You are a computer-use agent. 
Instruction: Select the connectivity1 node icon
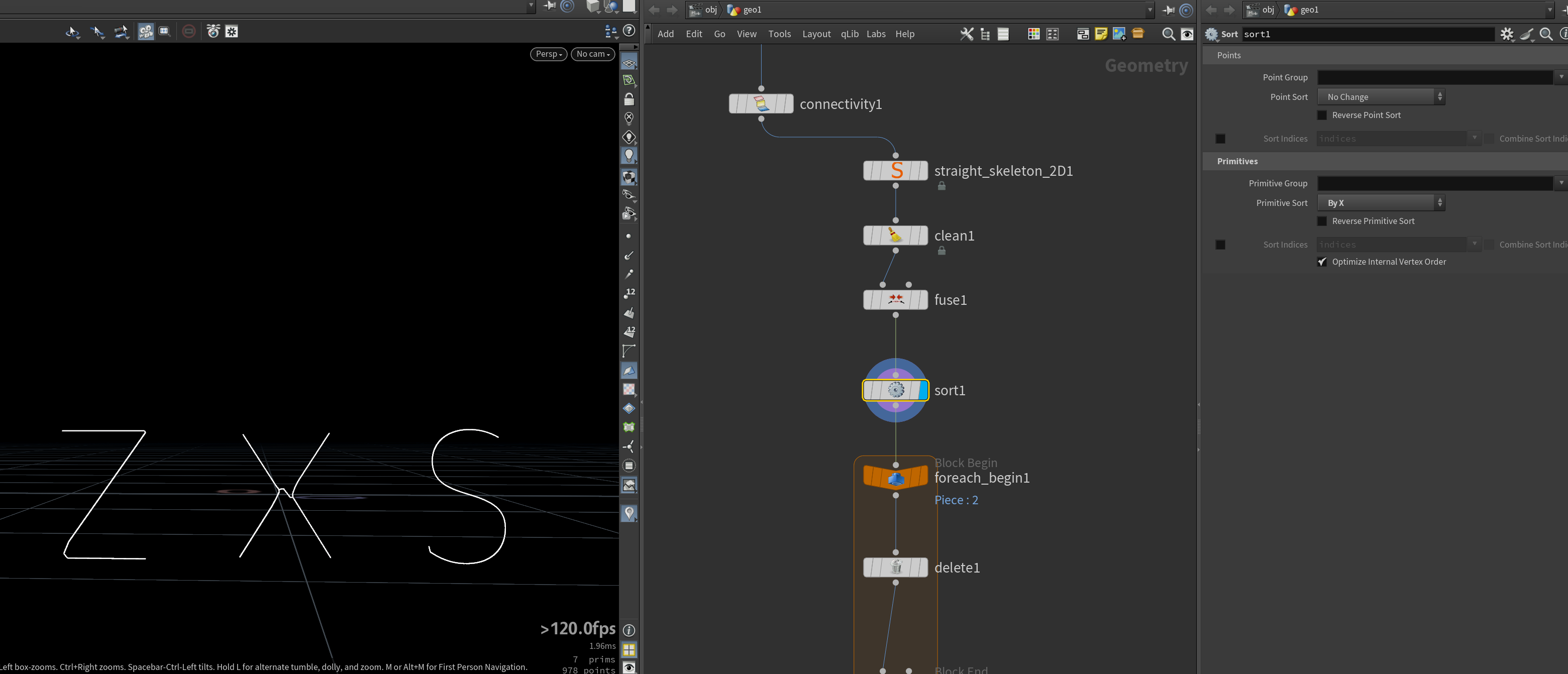[761, 104]
